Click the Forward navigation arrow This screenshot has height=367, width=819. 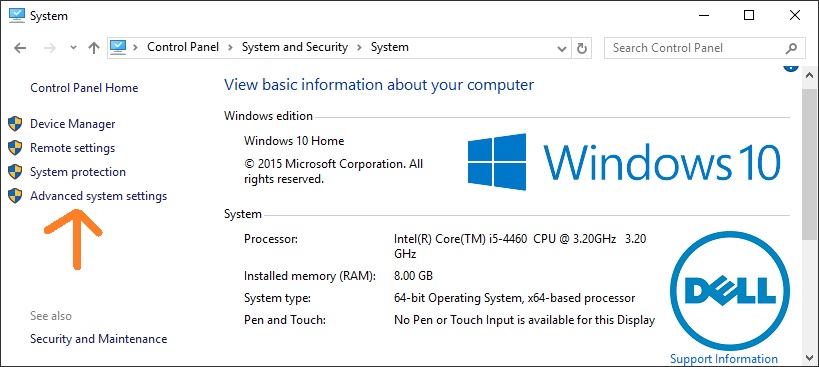point(50,48)
